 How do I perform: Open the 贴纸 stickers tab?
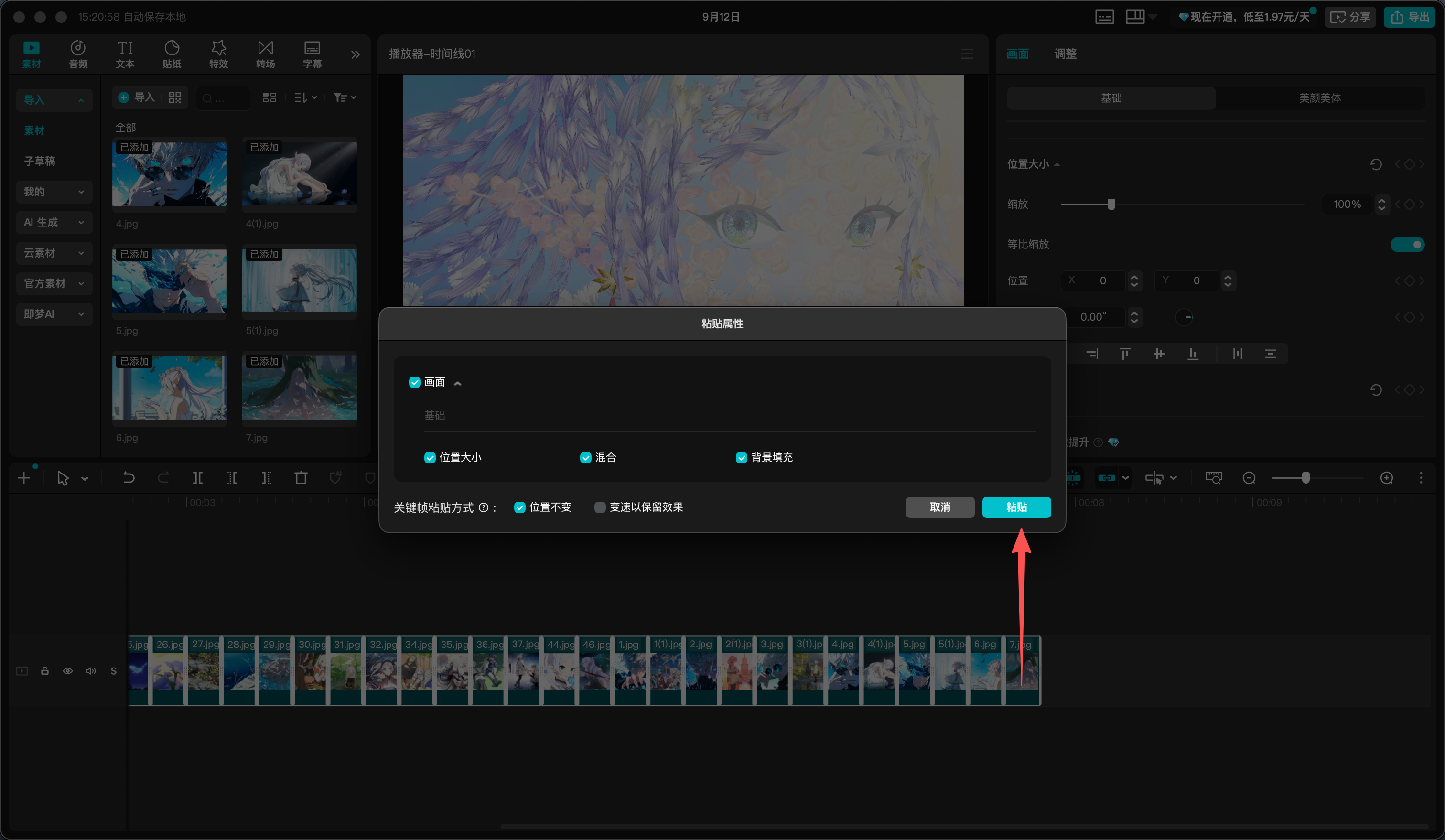[172, 54]
